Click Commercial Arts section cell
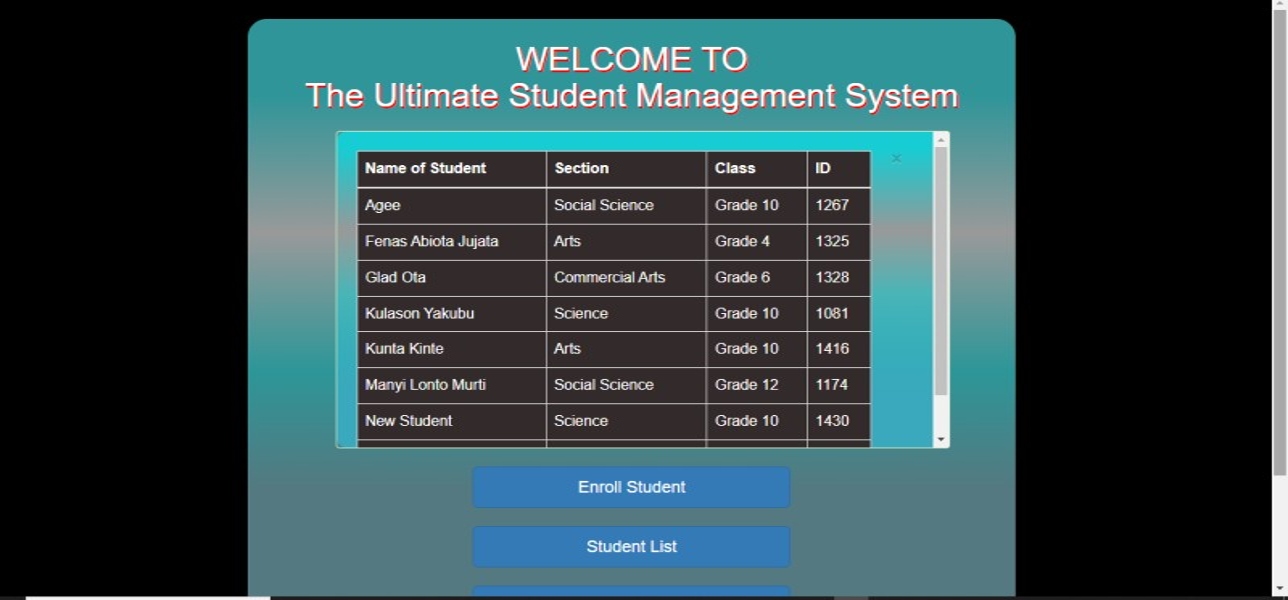 tap(609, 277)
